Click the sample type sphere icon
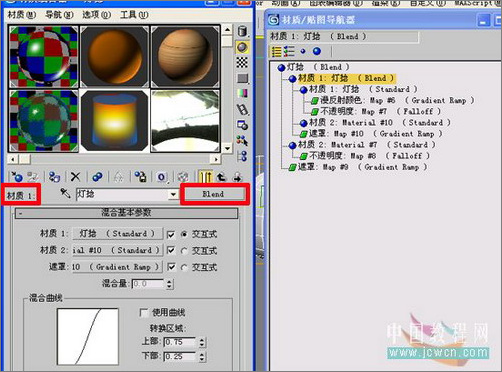502x372 pixels. tap(242, 31)
